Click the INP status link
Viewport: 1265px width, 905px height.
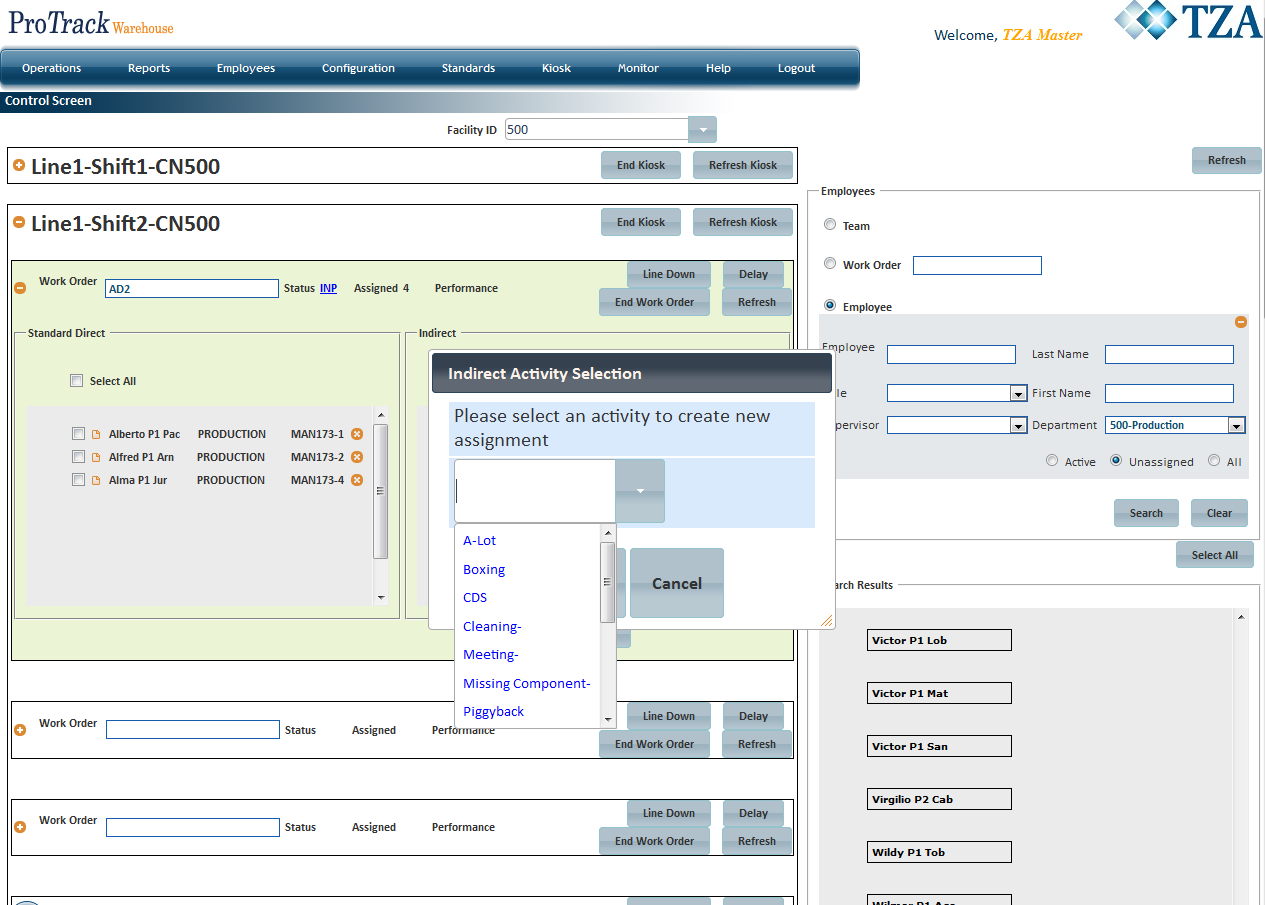tap(328, 288)
